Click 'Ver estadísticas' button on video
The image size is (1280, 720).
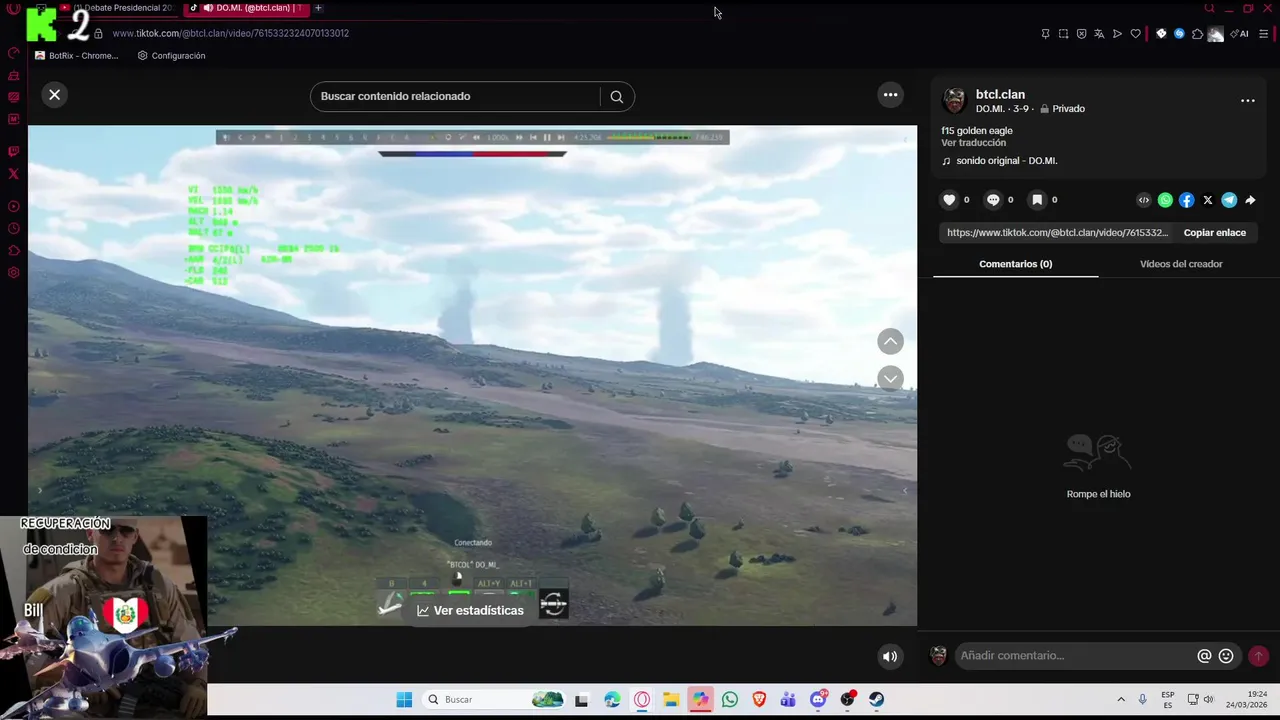(470, 610)
